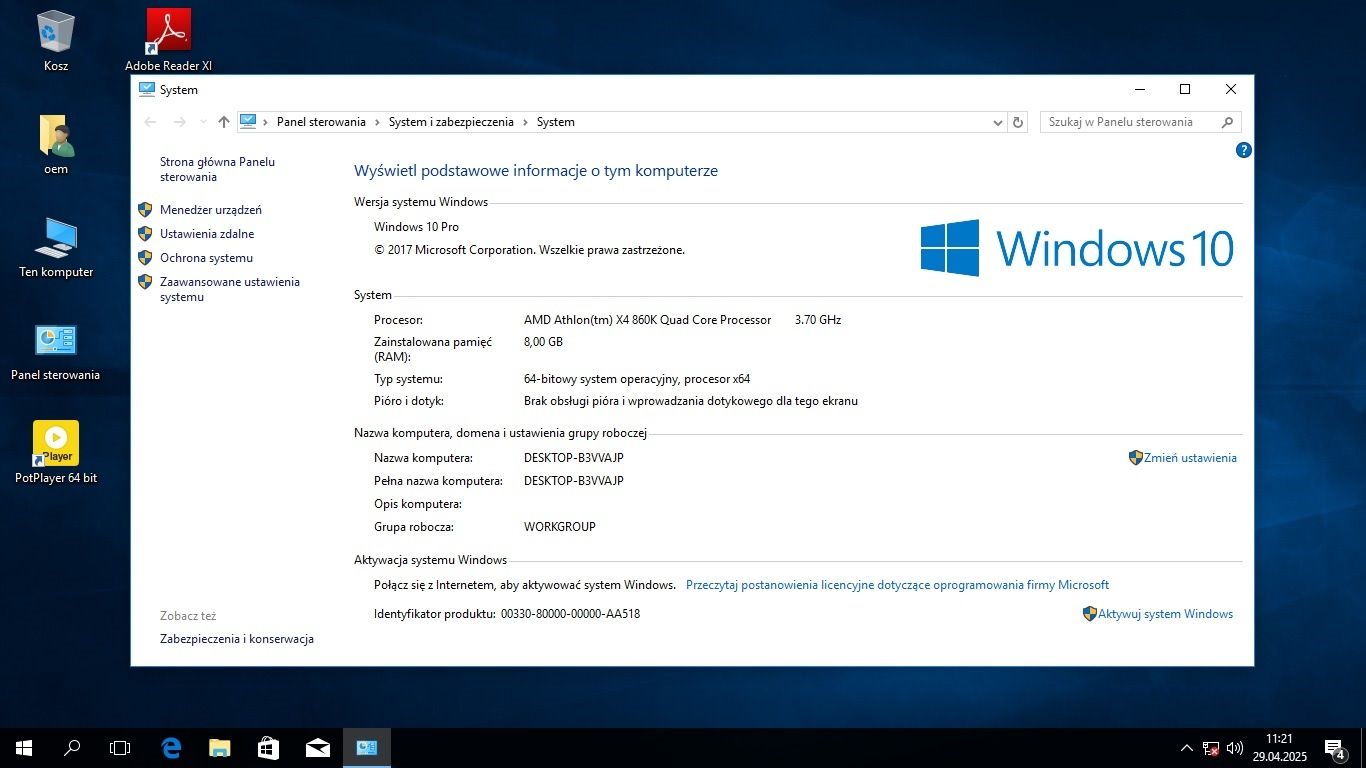The height and width of the screenshot is (768, 1366).
Task: Click Panel sterowania breadcrumb
Action: 321,122
